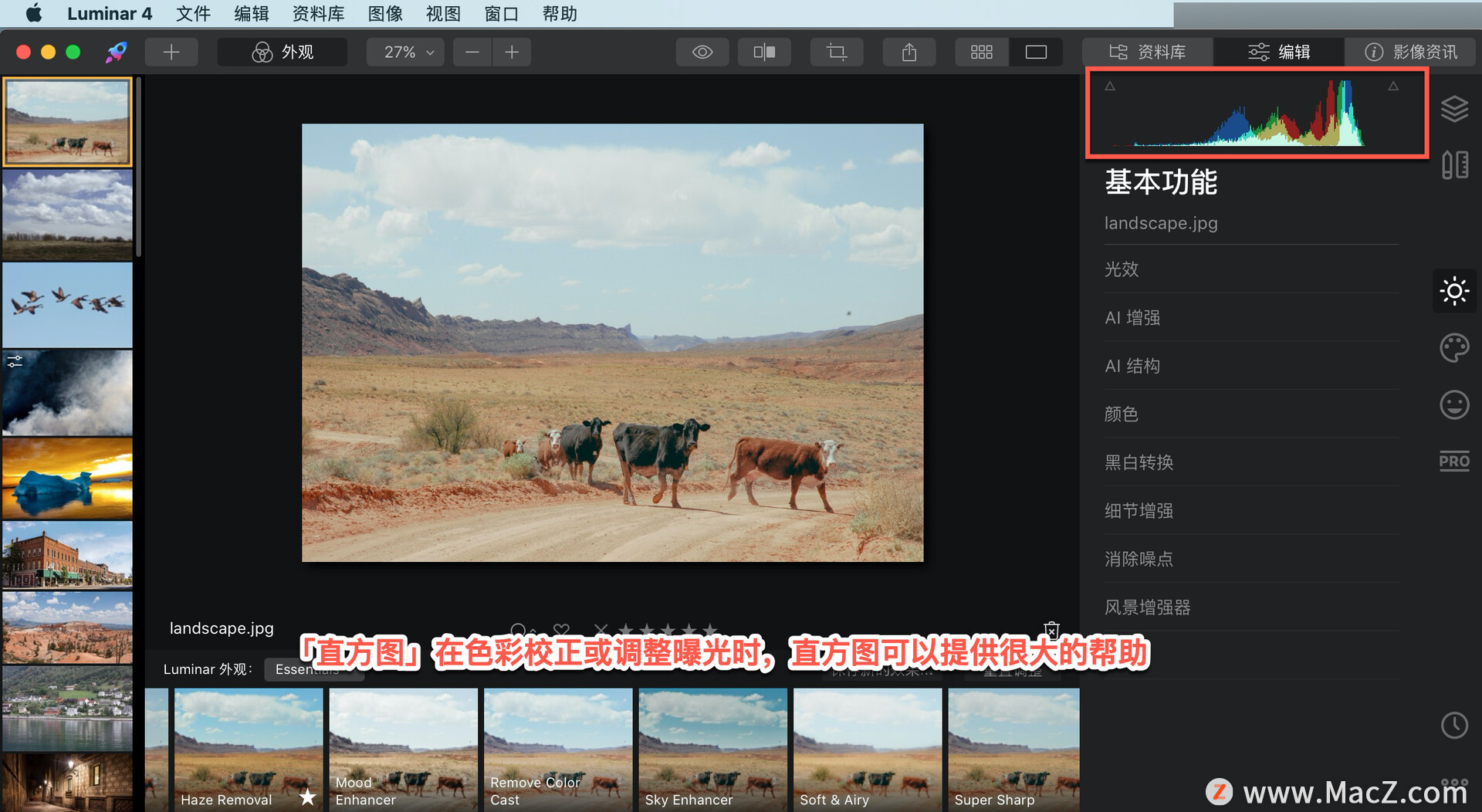The height and width of the screenshot is (812, 1482).
Task: Select the crop tool
Action: [x=836, y=52]
